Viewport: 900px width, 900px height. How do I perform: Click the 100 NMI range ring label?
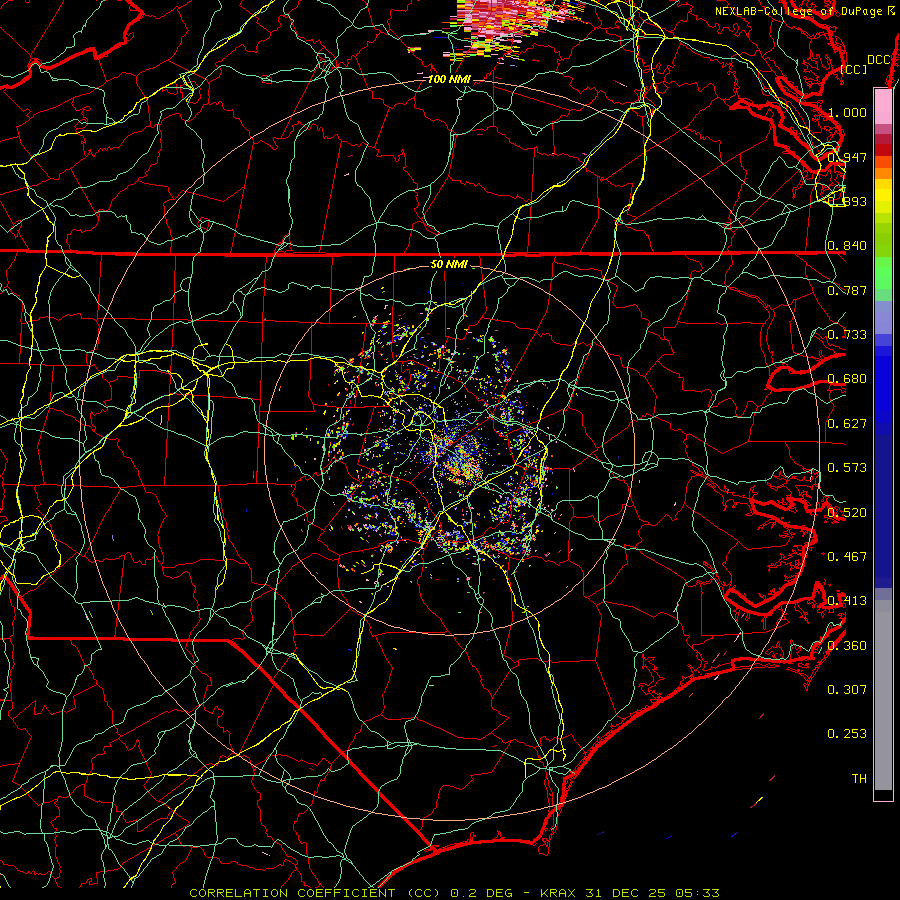click(x=449, y=79)
